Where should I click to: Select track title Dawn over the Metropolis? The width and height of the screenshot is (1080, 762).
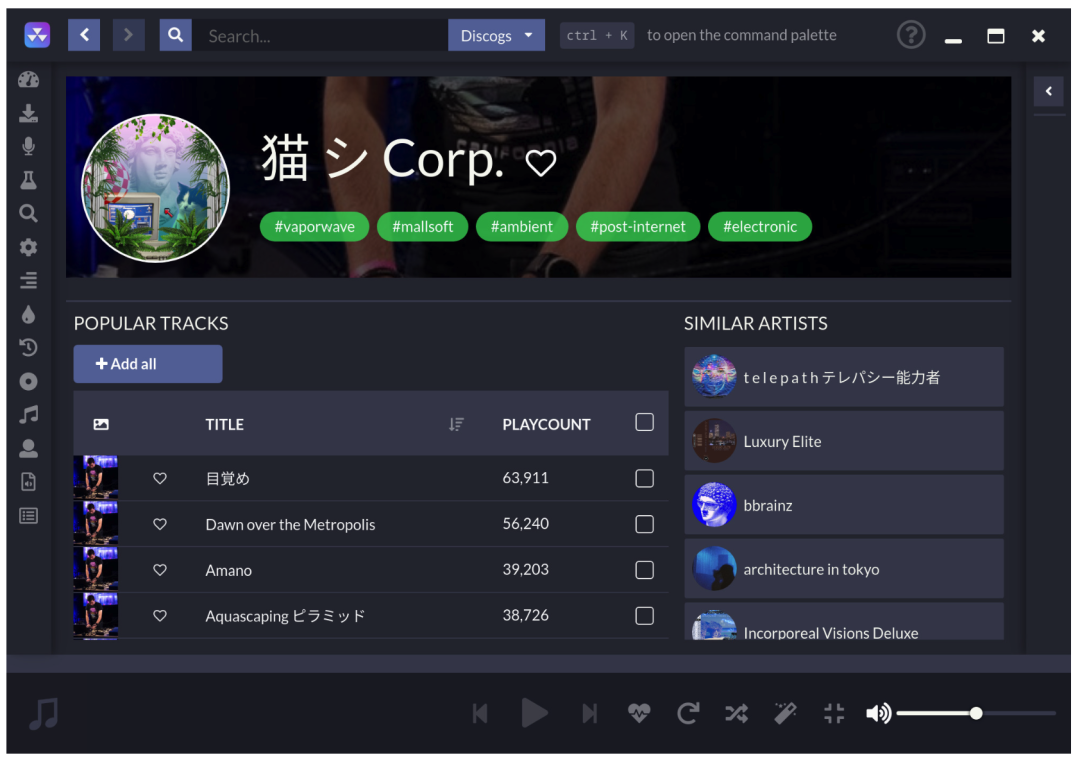click(x=290, y=524)
